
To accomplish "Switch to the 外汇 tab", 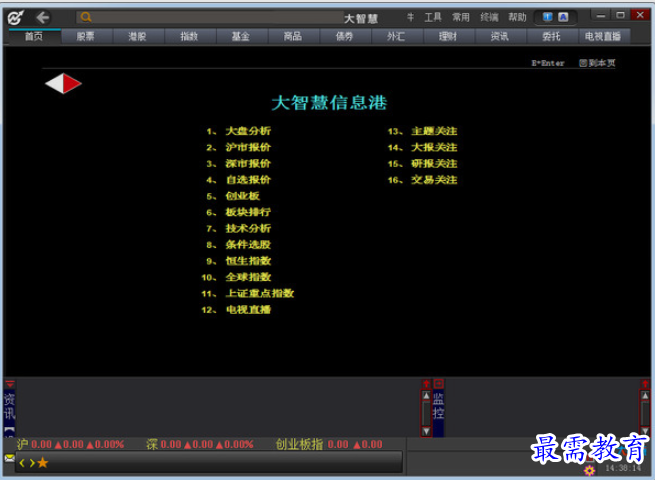I will coord(396,37).
